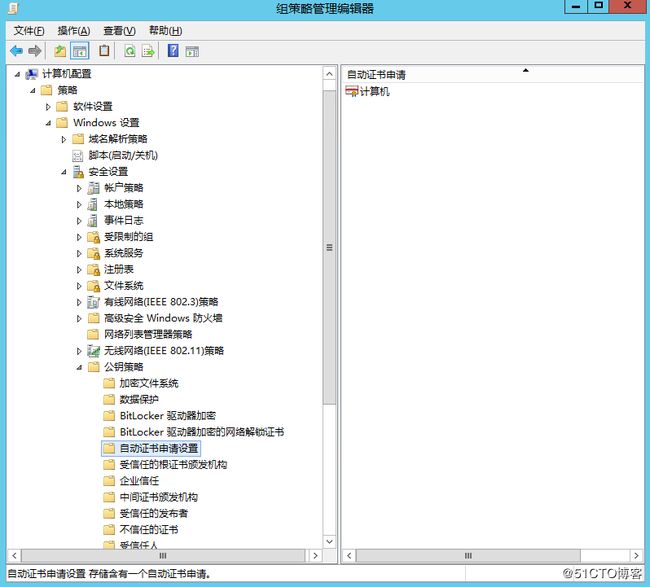Viewport: 650px width, 587px height.
Task: Select 数据保护 in the tree
Action: pos(139,400)
